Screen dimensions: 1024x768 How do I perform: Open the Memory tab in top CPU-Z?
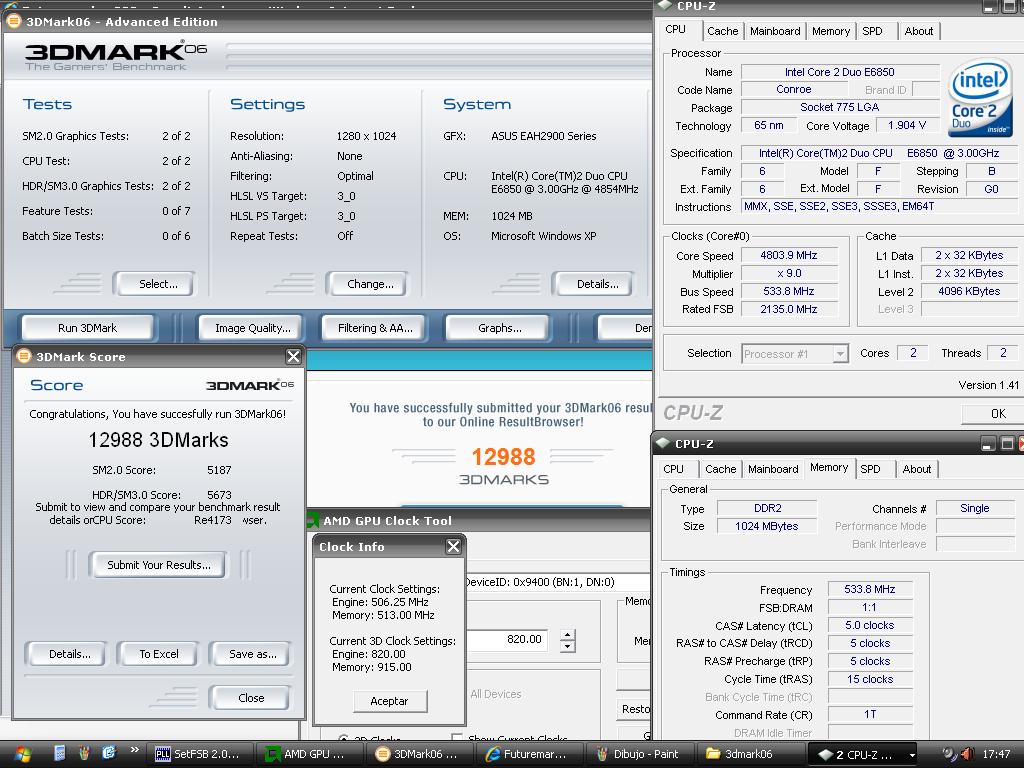coord(831,31)
